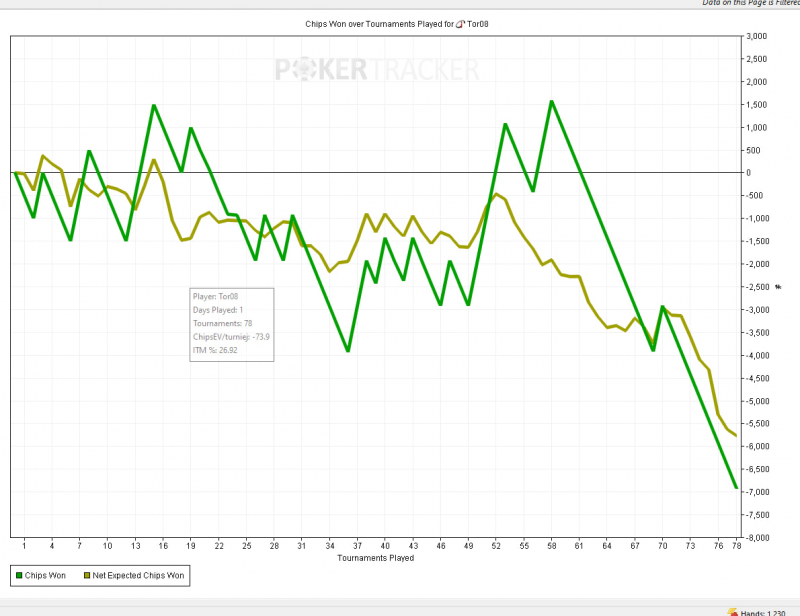Viewport: 800px width, 616px height.
Task: Toggle the Chips Won legend label
Action: [x=47, y=576]
